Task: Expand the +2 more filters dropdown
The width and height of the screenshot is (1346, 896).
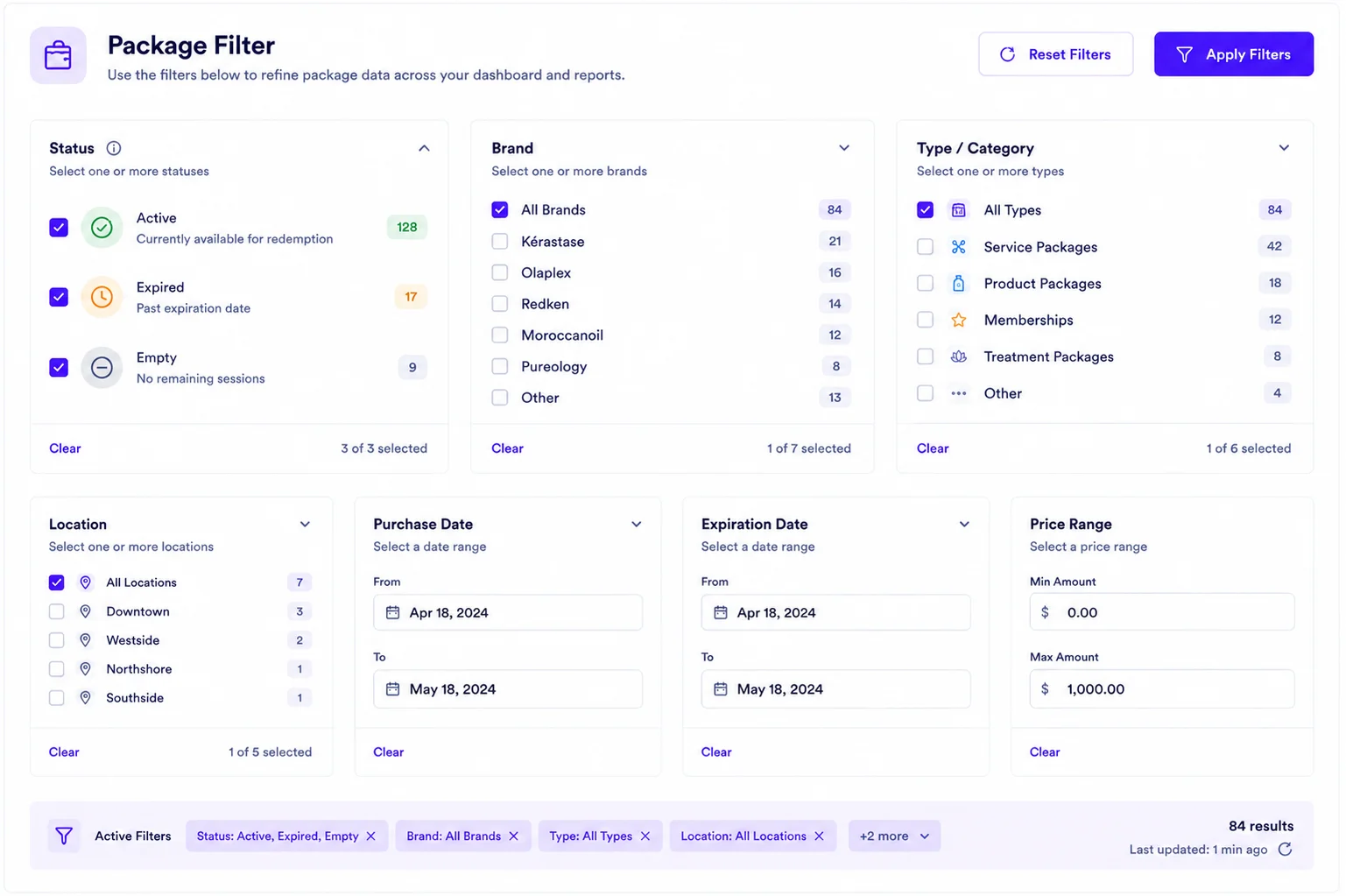Action: 894,836
